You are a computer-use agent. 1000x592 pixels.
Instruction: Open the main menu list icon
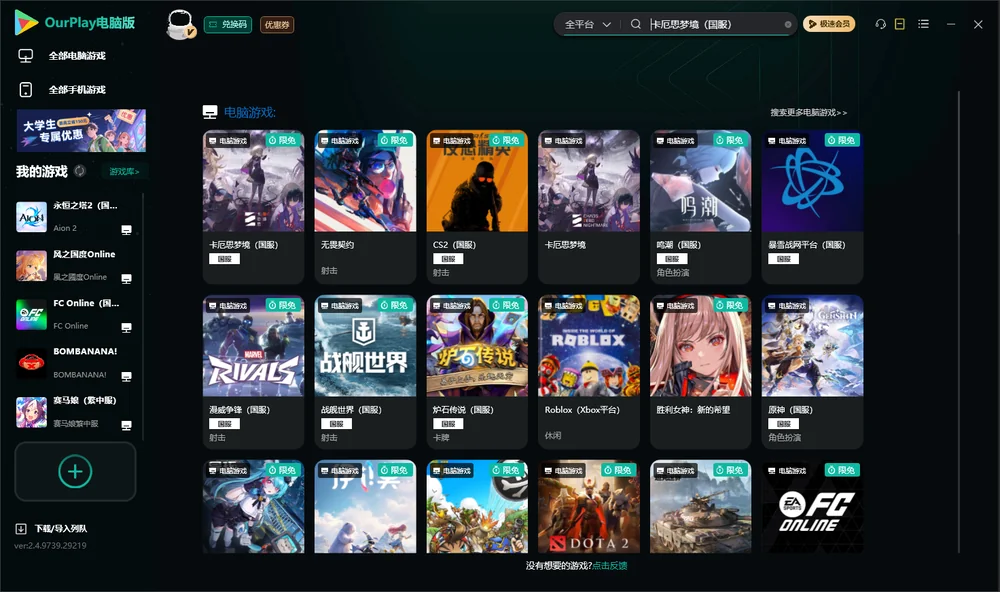pos(923,24)
